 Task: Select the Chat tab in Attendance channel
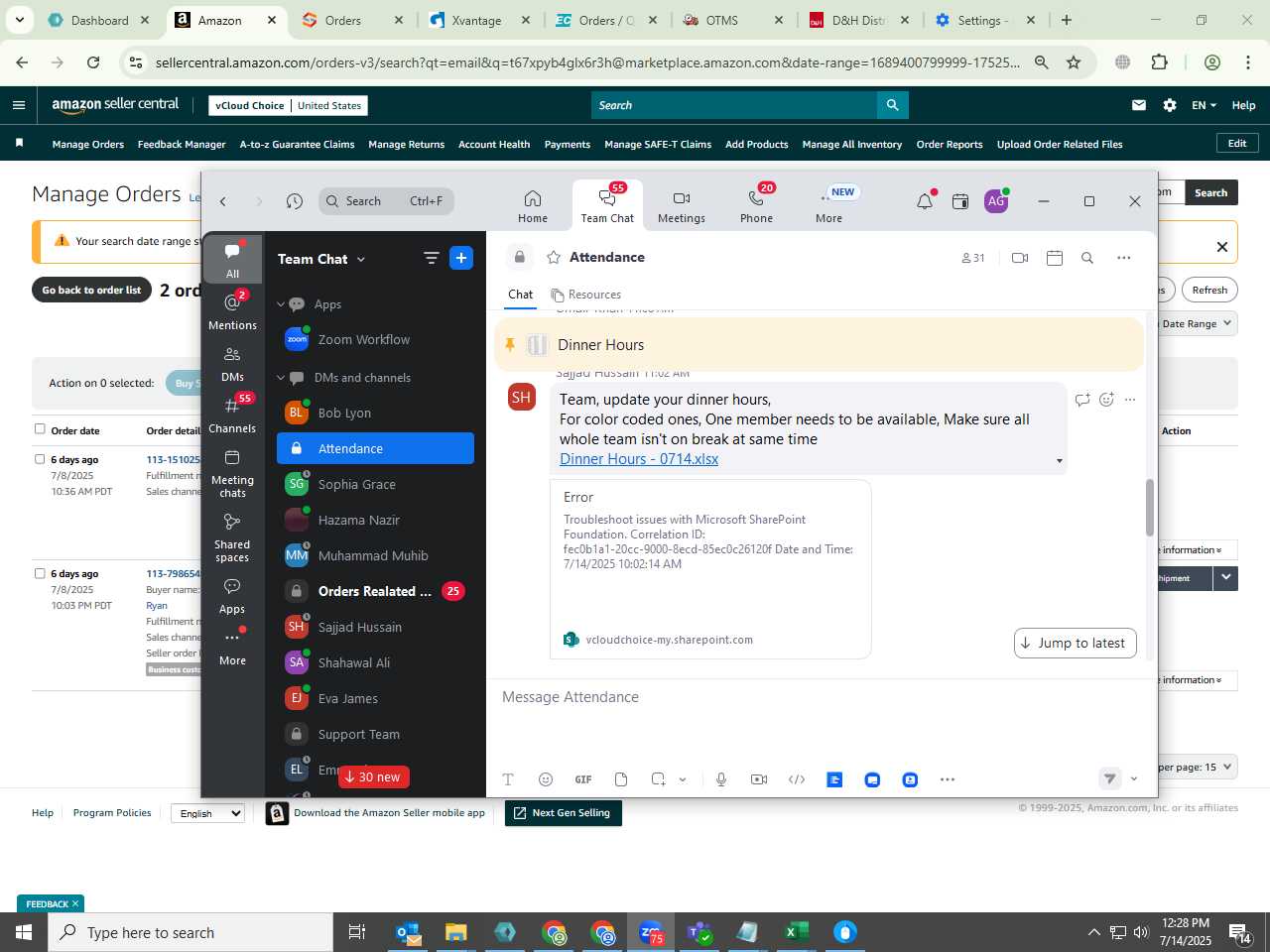pyautogui.click(x=521, y=295)
